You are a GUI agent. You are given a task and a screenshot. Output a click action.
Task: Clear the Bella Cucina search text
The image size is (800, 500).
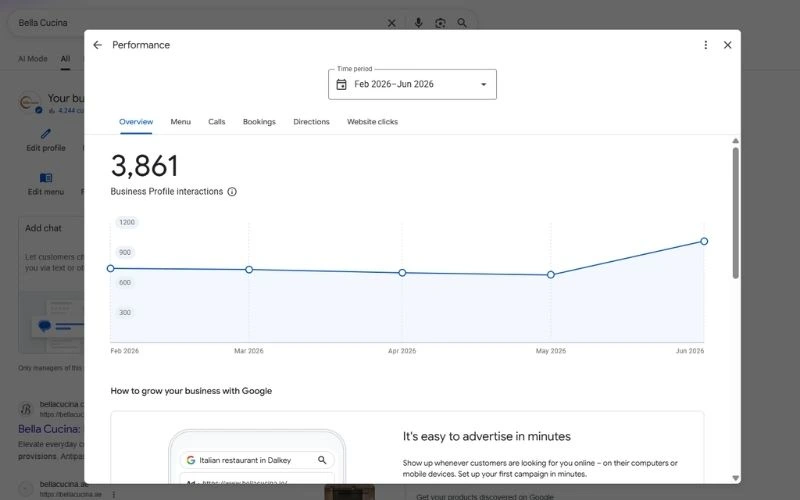pos(391,23)
